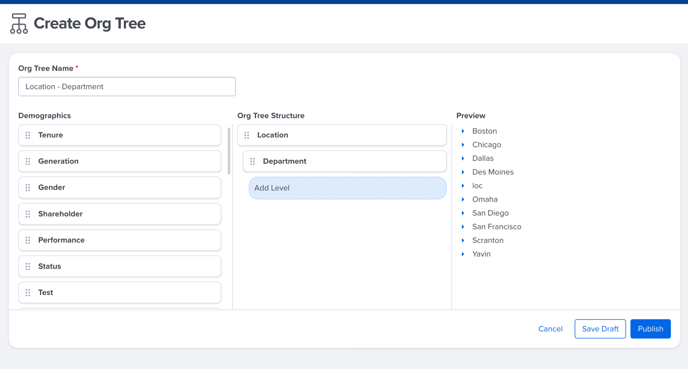This screenshot has width=688, height=369.
Task: Select the Omaha item in Preview
Action: (x=485, y=199)
